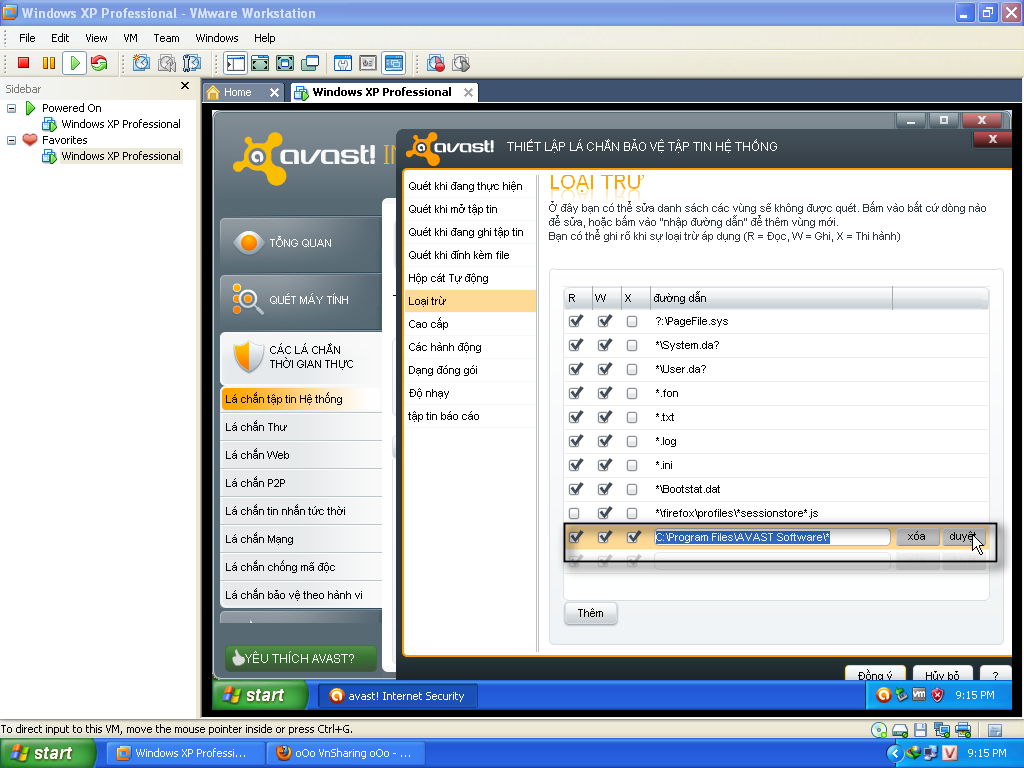The width and height of the screenshot is (1024, 768).
Task: Click the Revert to snapshot toolbar icon
Action: point(167,63)
